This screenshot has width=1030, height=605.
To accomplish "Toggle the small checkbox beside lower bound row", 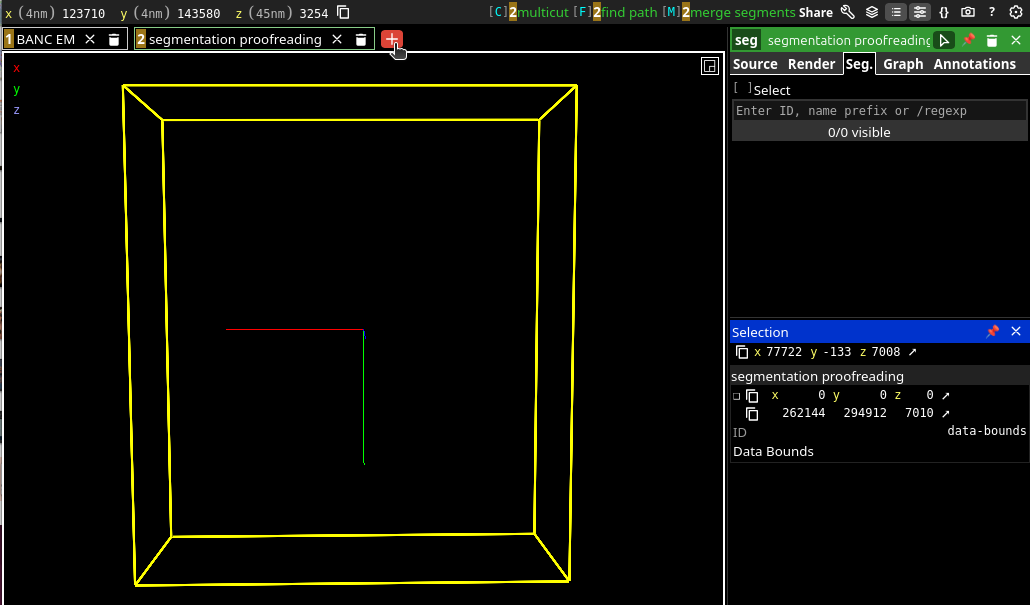I will pos(736,396).
